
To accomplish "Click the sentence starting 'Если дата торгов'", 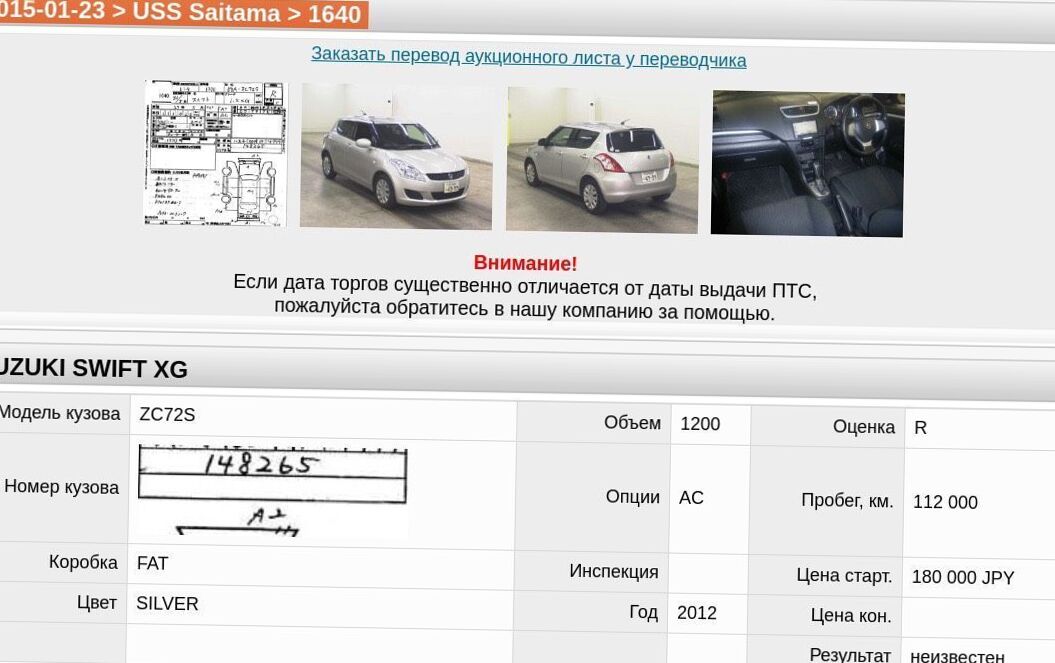I will click(525, 286).
